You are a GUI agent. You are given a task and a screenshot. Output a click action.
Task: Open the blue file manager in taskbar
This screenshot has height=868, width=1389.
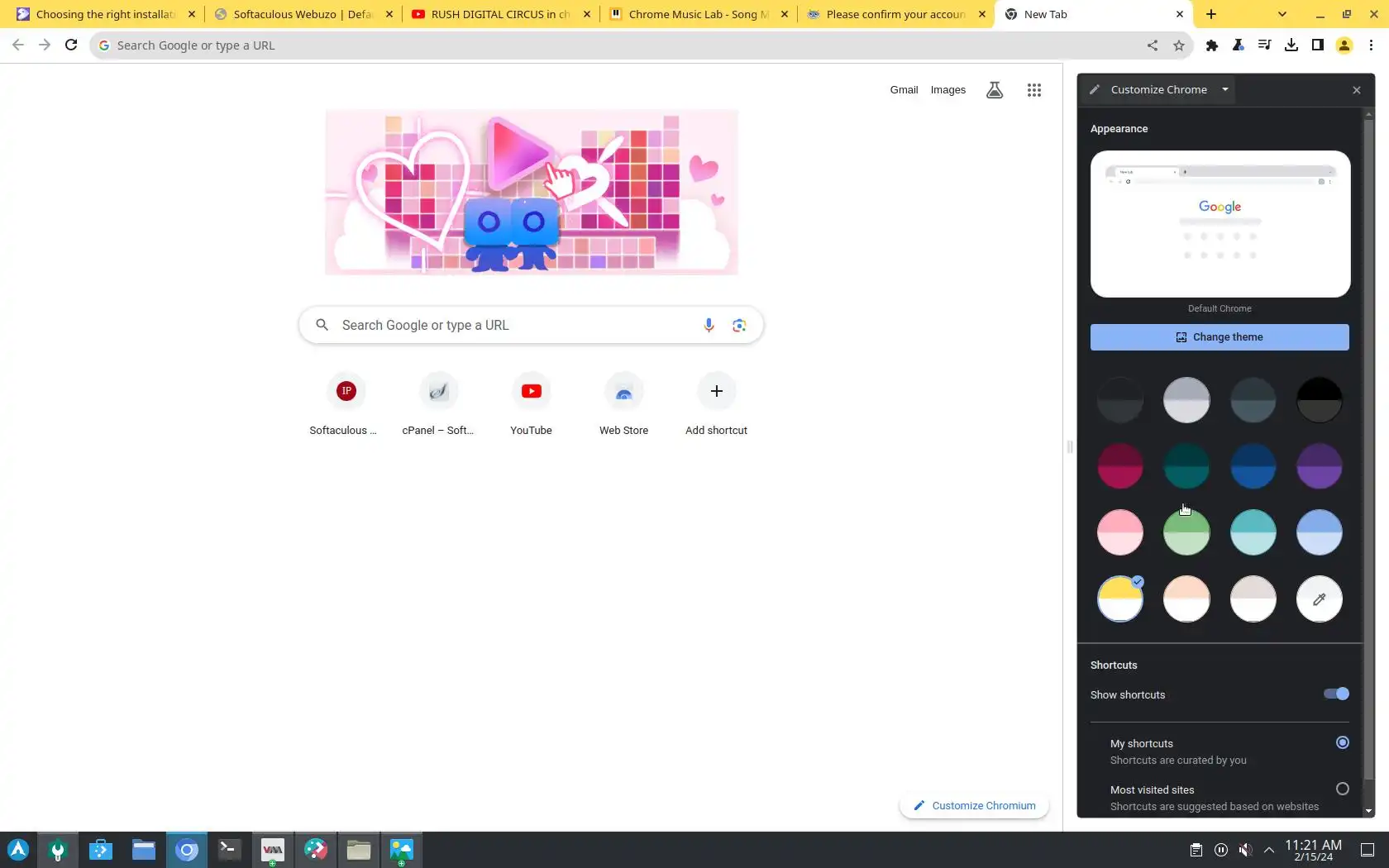144,850
